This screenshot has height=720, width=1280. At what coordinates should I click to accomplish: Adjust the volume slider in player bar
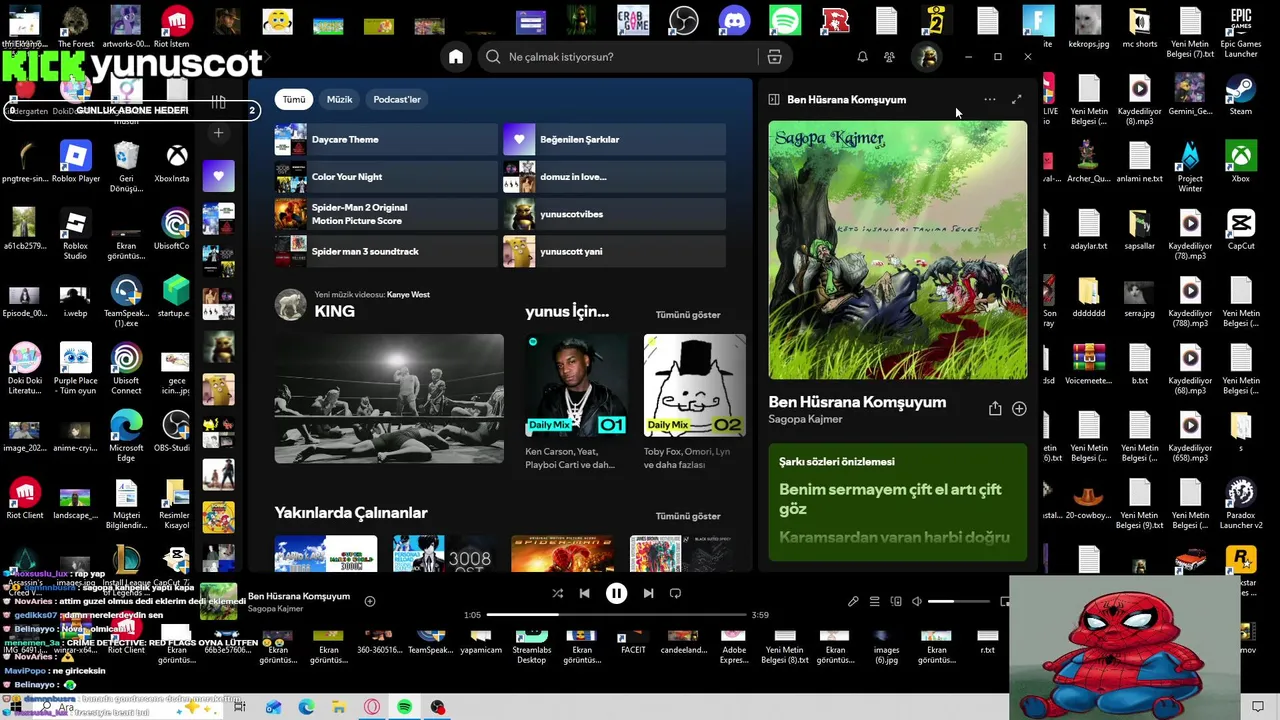(x=961, y=602)
